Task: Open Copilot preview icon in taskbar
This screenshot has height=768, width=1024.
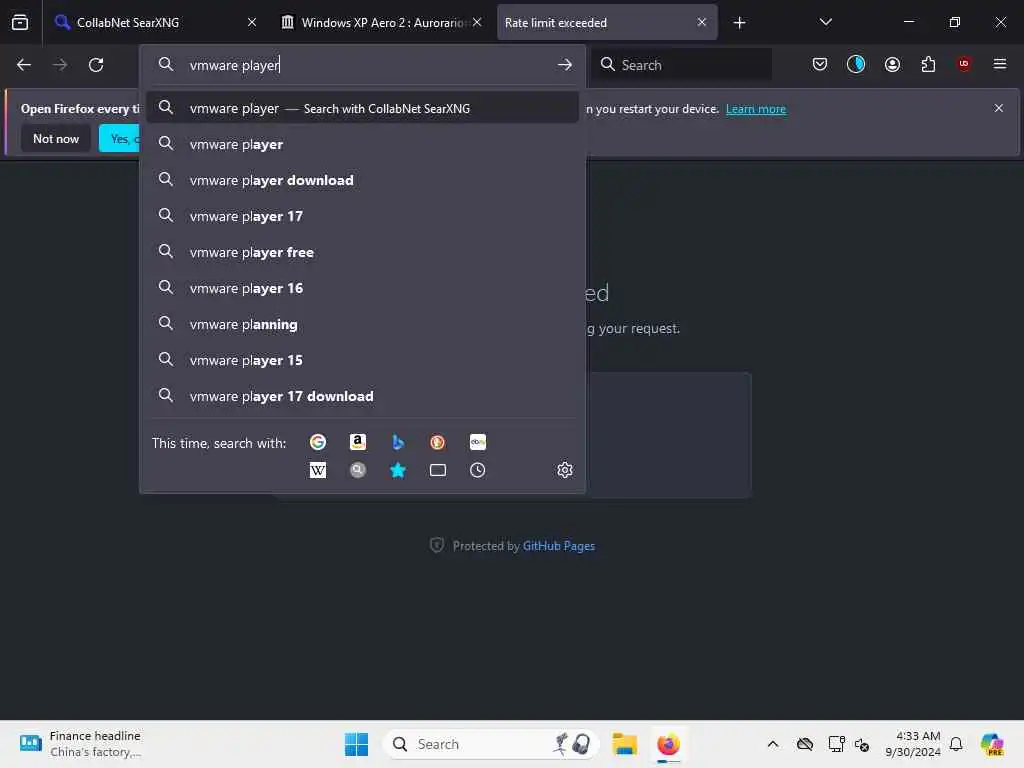Action: (992, 744)
